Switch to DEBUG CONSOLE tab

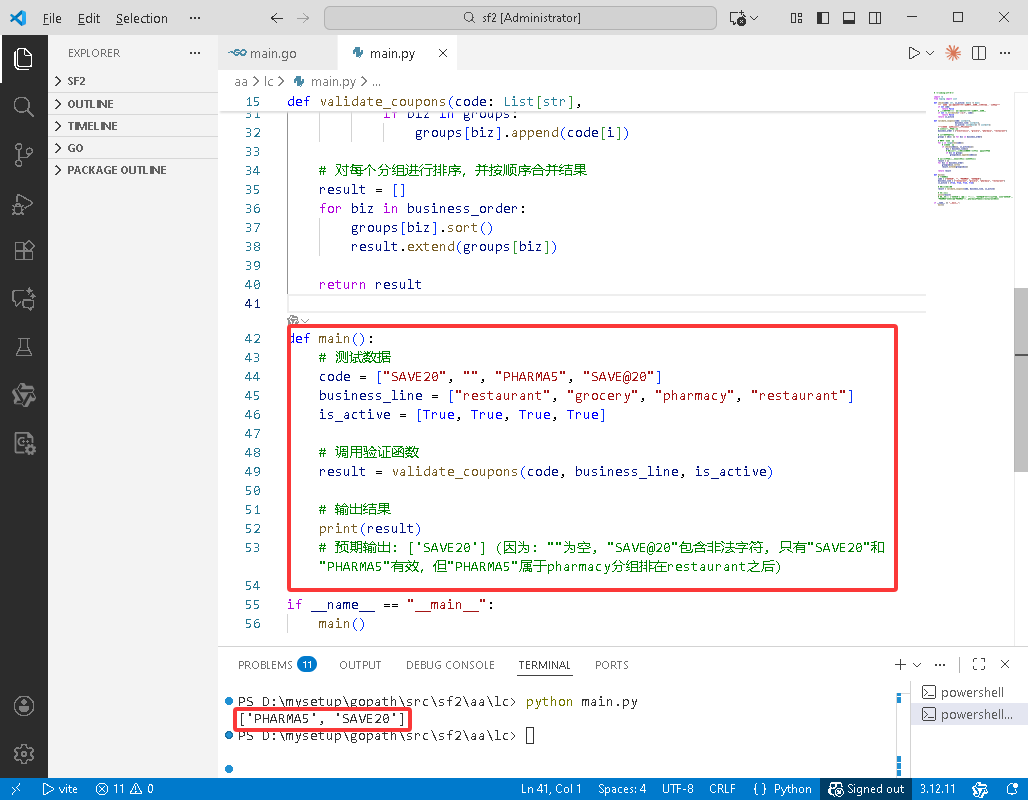(x=450, y=665)
